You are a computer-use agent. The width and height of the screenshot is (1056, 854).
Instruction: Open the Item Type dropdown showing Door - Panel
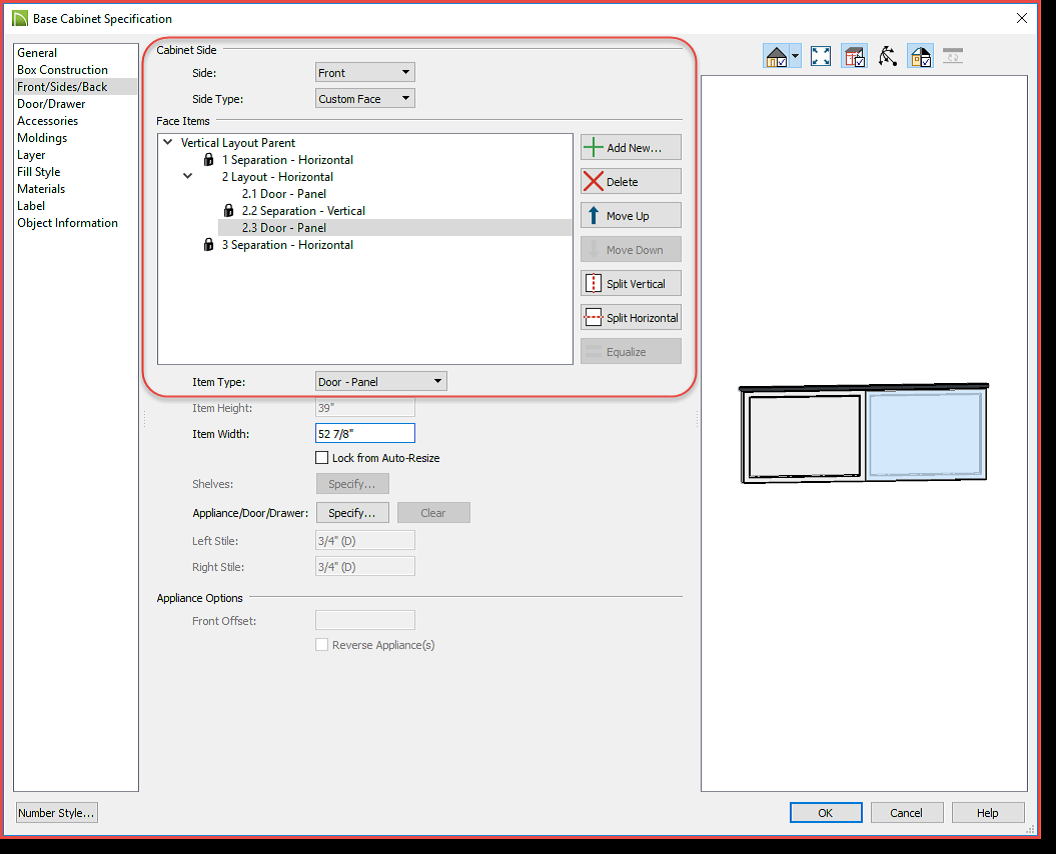[x=380, y=381]
